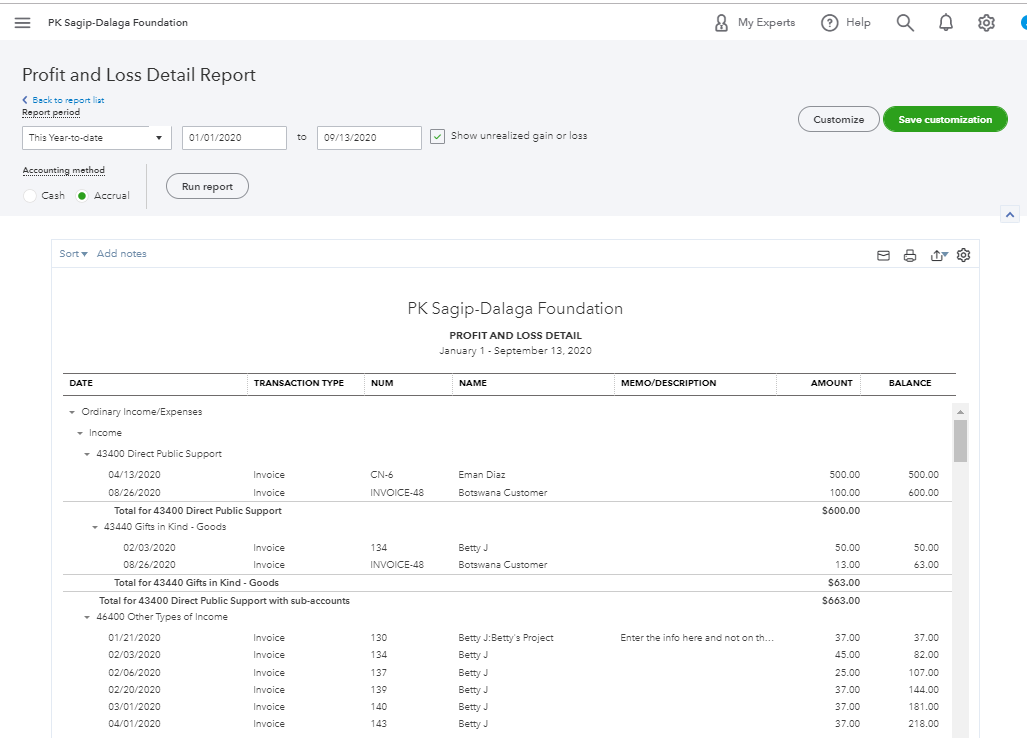Image resolution: width=1027 pixels, height=738 pixels.
Task: Click the start date field
Action: pos(234,138)
